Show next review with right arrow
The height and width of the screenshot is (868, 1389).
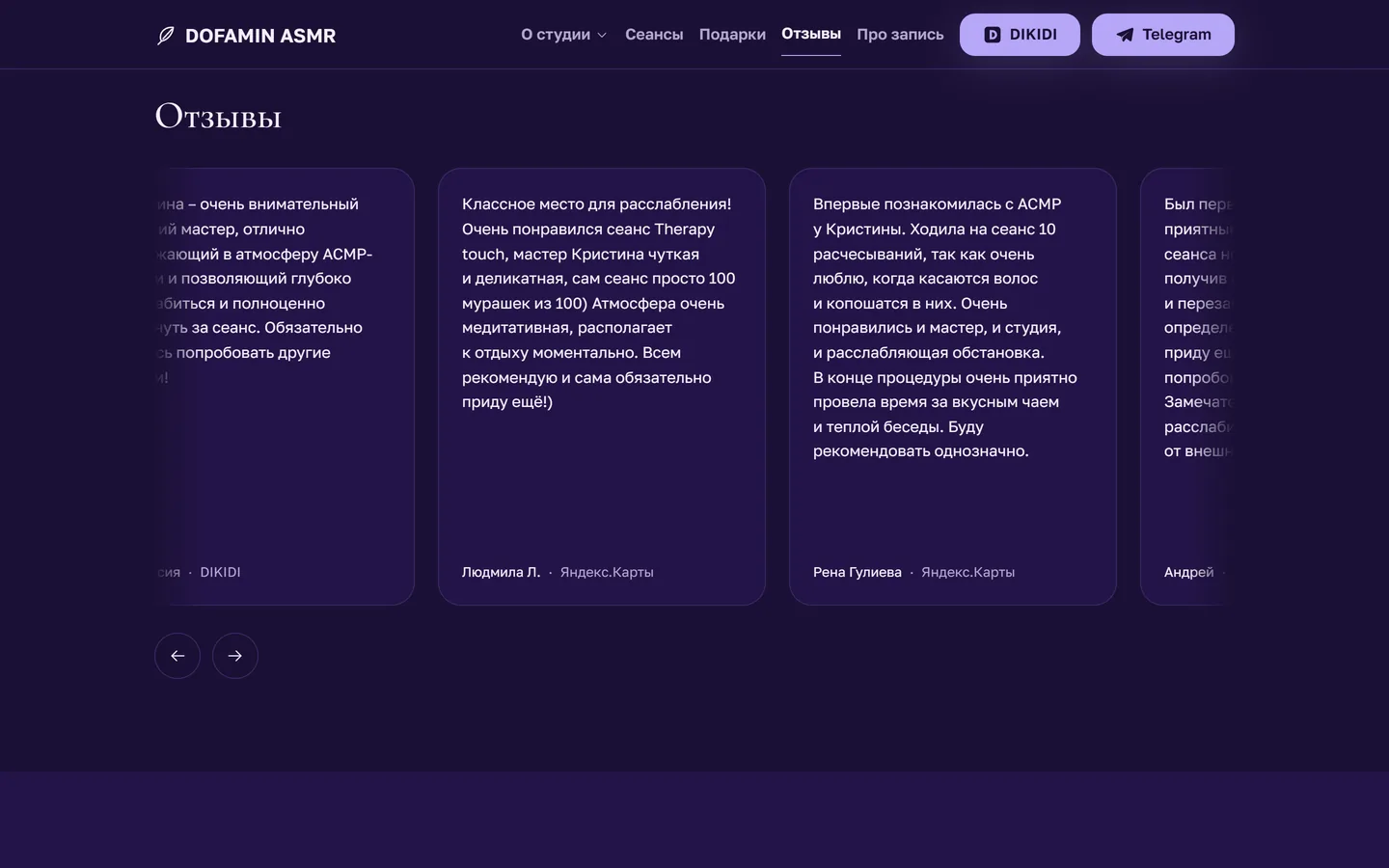[235, 656]
